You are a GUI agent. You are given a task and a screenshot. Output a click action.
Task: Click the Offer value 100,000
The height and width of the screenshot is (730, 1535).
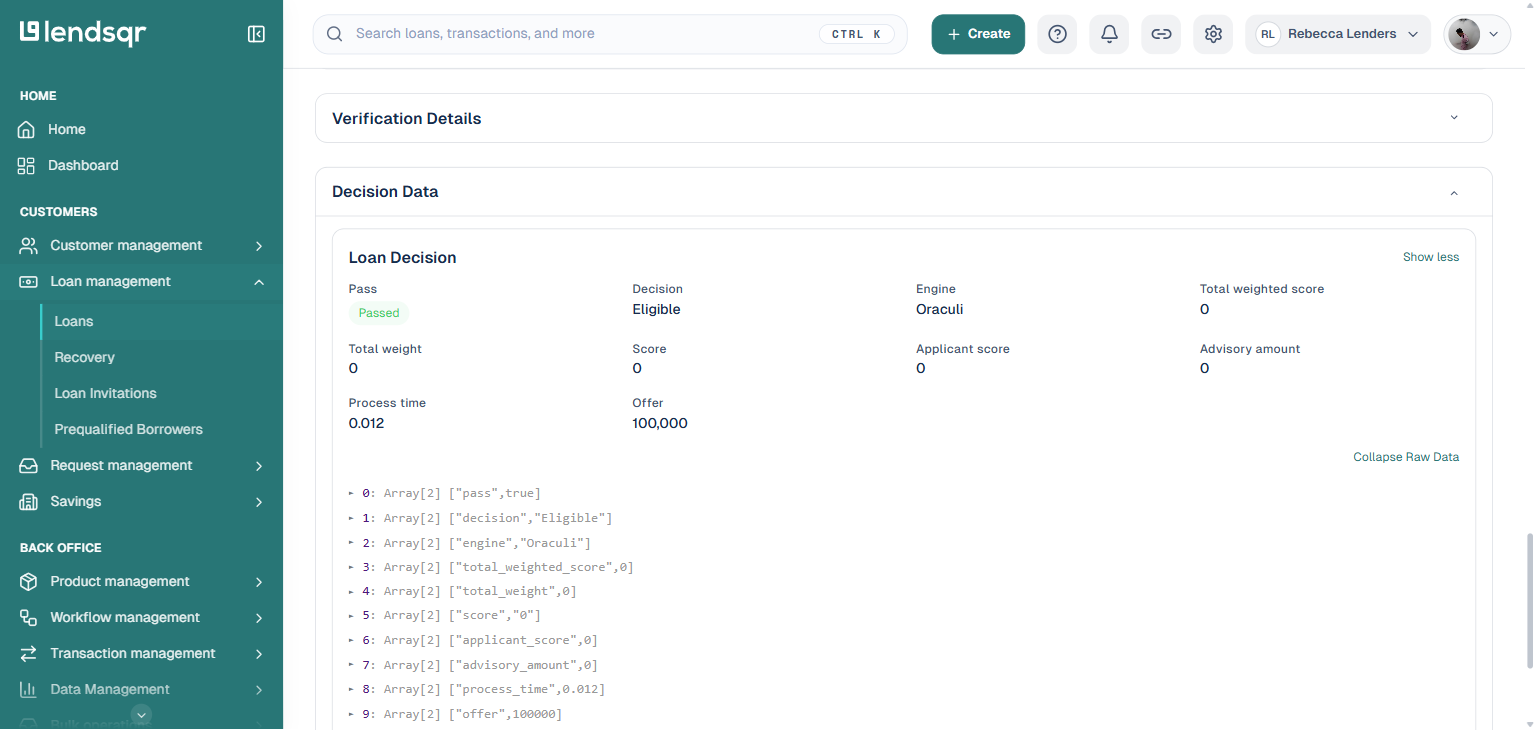click(660, 424)
